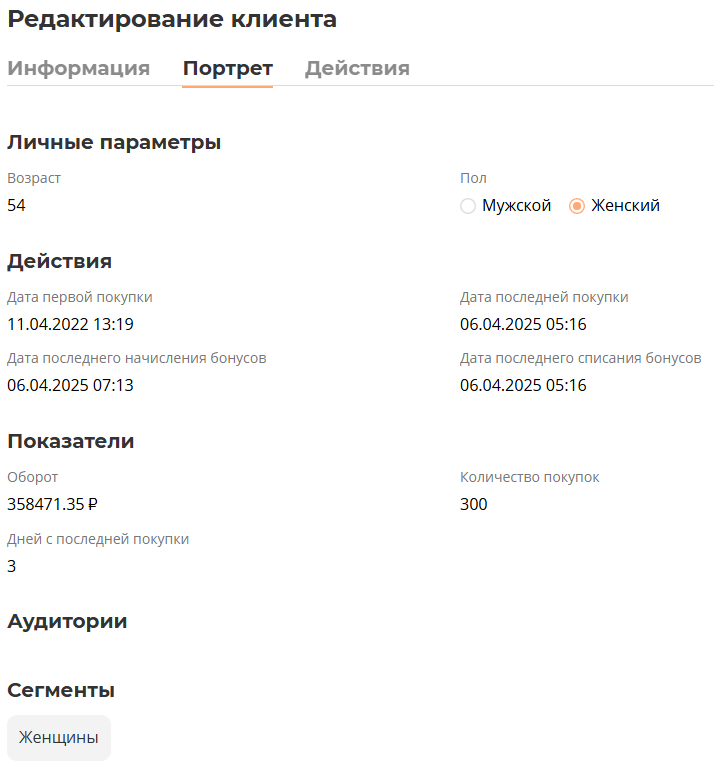Click the first purchase date 11.04.2022 13:19
Viewport: 714px width, 767px height.
pyautogui.click(x=70, y=324)
